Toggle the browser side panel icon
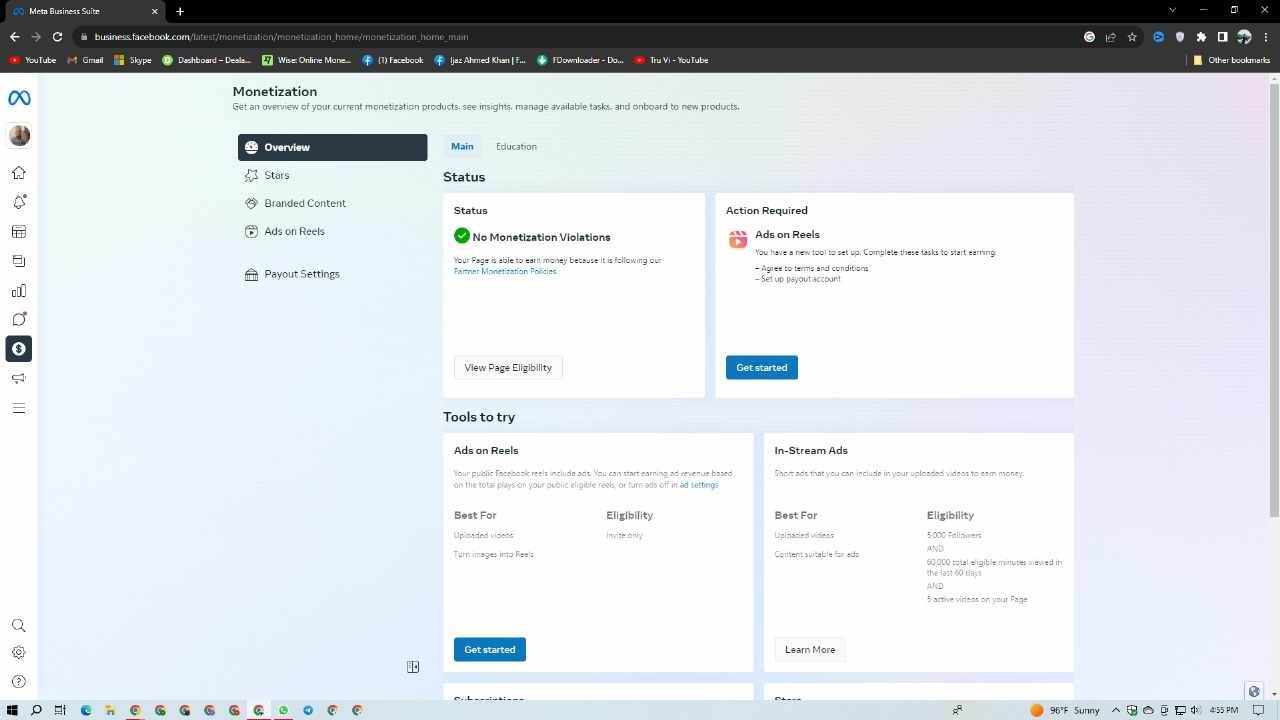This screenshot has width=1280, height=720. (x=1222, y=37)
